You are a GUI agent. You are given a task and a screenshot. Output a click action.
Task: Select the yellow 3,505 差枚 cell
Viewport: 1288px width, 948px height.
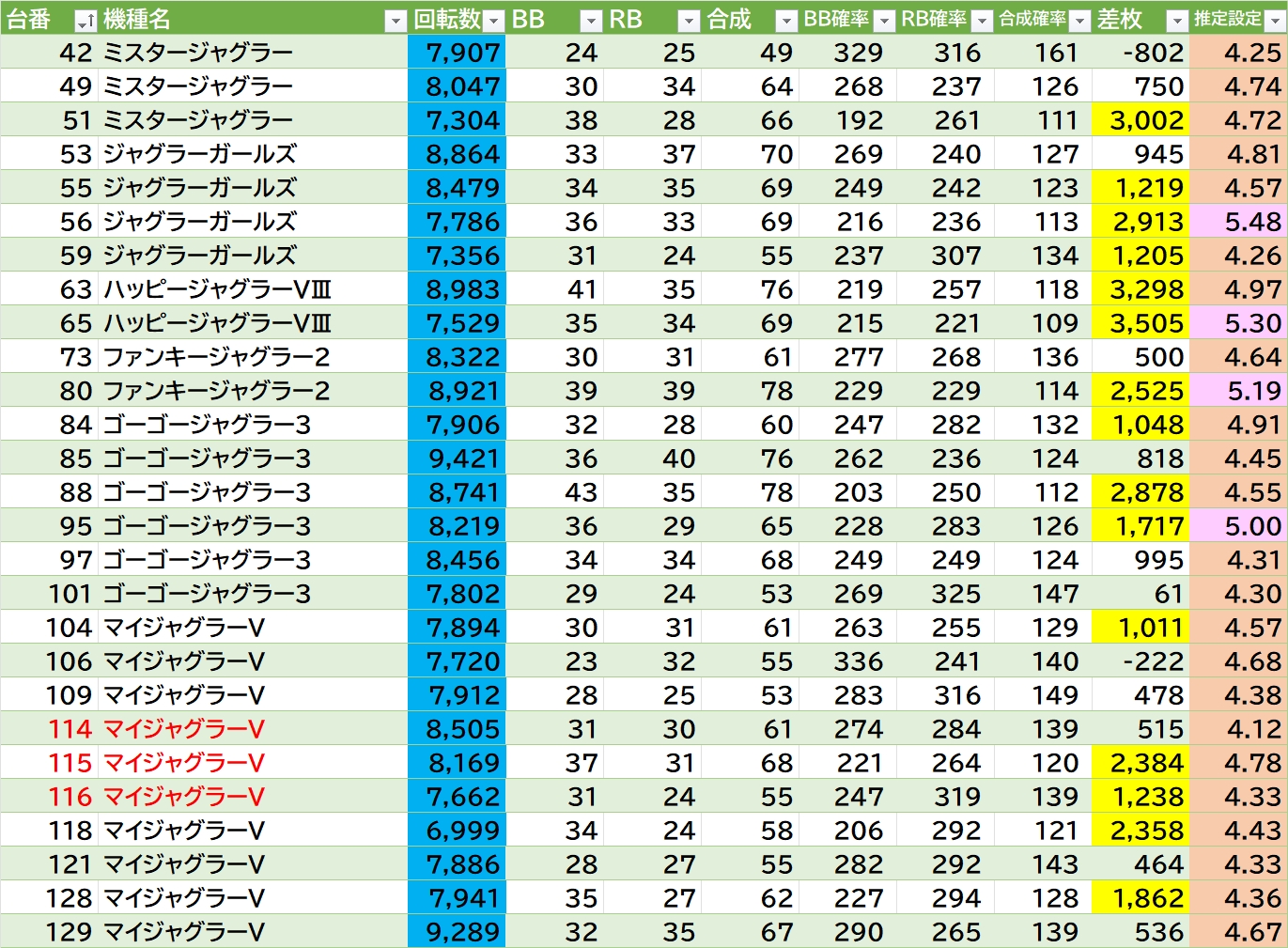coord(1140,323)
